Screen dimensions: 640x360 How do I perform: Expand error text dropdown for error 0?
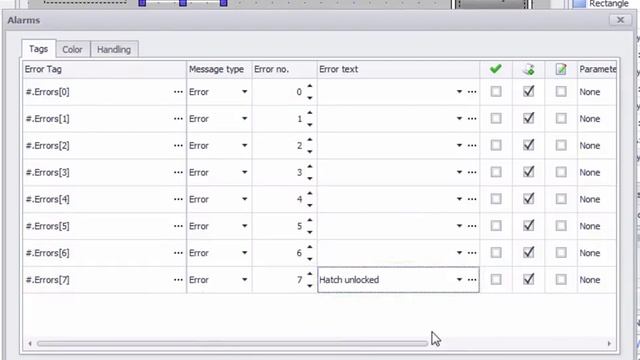[x=459, y=92]
